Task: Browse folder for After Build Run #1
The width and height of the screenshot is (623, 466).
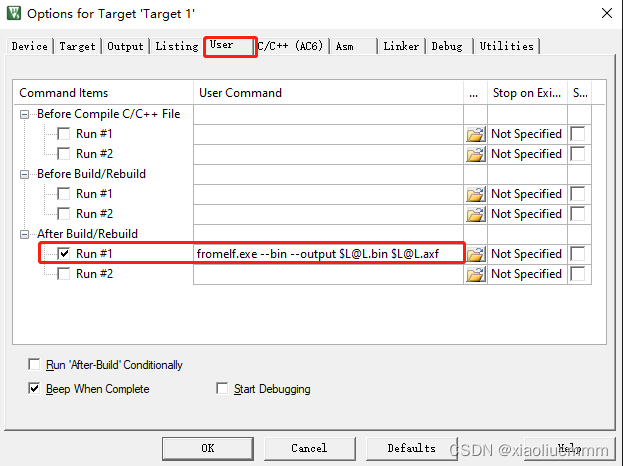Action: (475, 254)
